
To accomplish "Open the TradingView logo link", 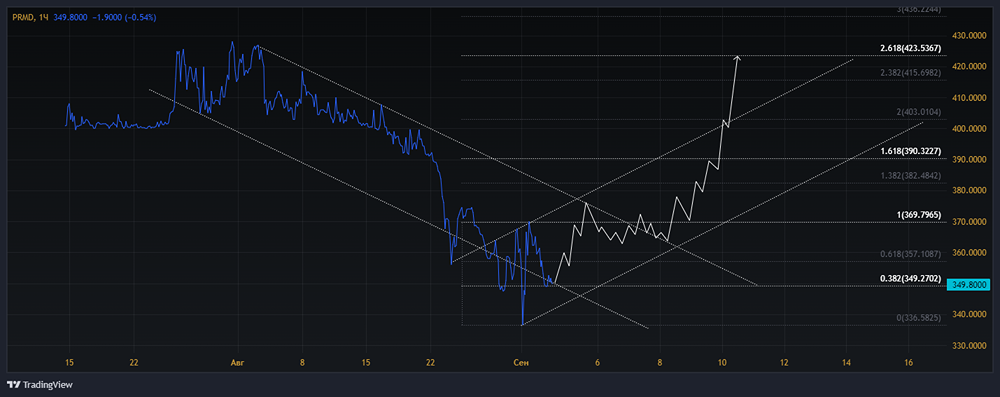I will coord(40,385).
